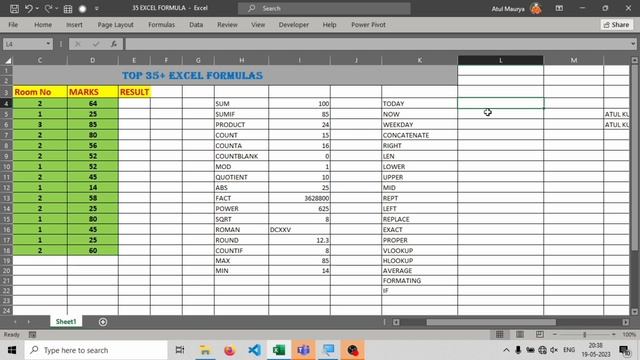Click the vertical scrollbar down arrow
The width and height of the screenshot is (640, 360).
[x=634, y=312]
